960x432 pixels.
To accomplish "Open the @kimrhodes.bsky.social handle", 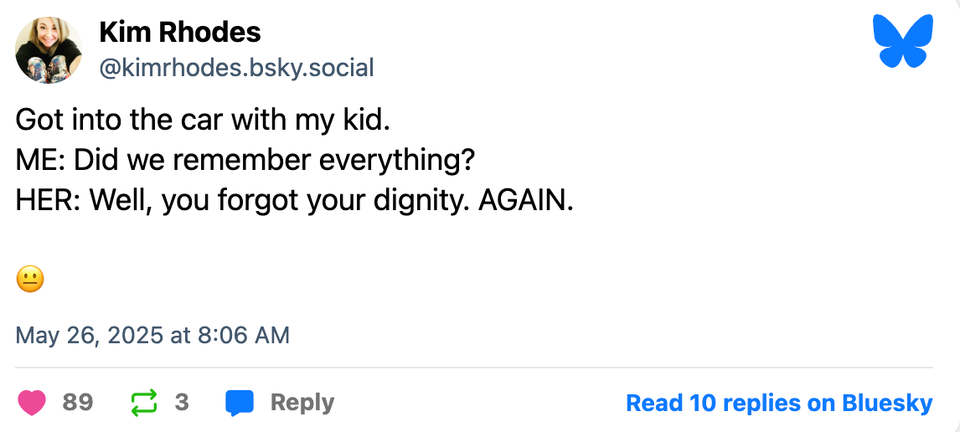I will [x=236, y=68].
